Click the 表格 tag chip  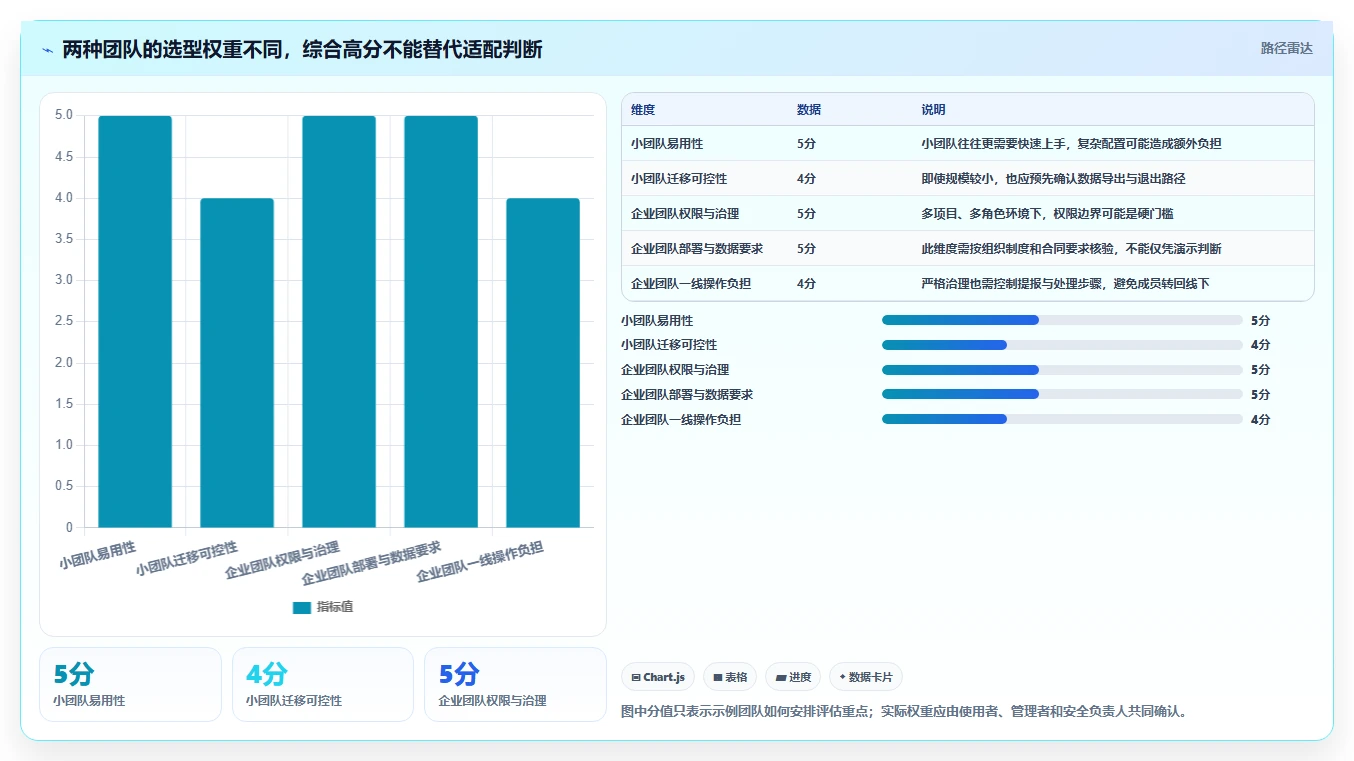(x=730, y=677)
